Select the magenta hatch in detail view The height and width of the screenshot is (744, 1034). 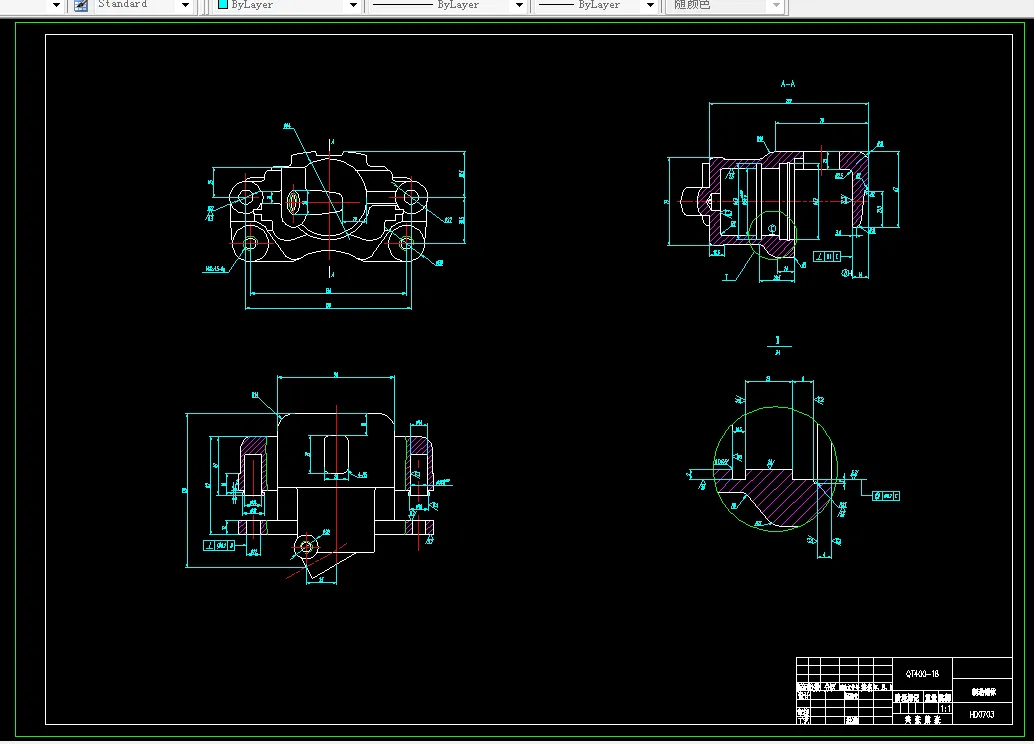coord(778,496)
